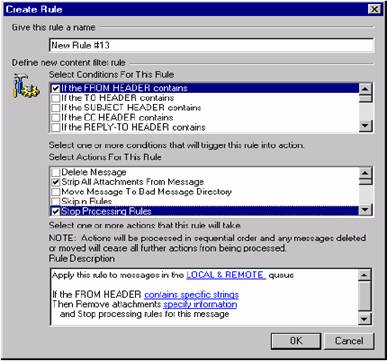Viewport: 387px width, 361px height.
Task: Close the Create Rule dialog
Action: point(375,9)
